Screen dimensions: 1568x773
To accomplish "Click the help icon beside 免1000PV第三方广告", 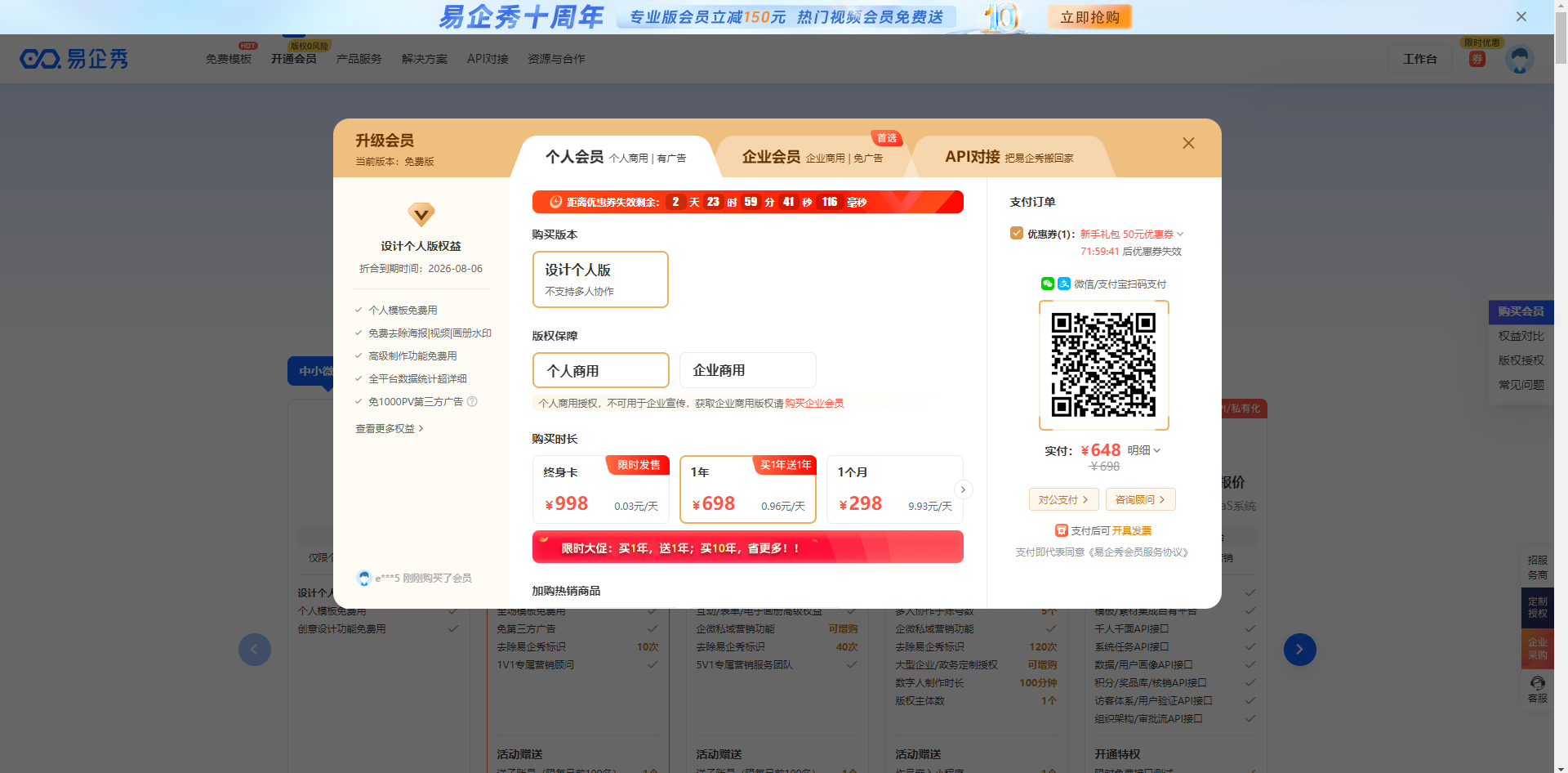I will pos(472,401).
